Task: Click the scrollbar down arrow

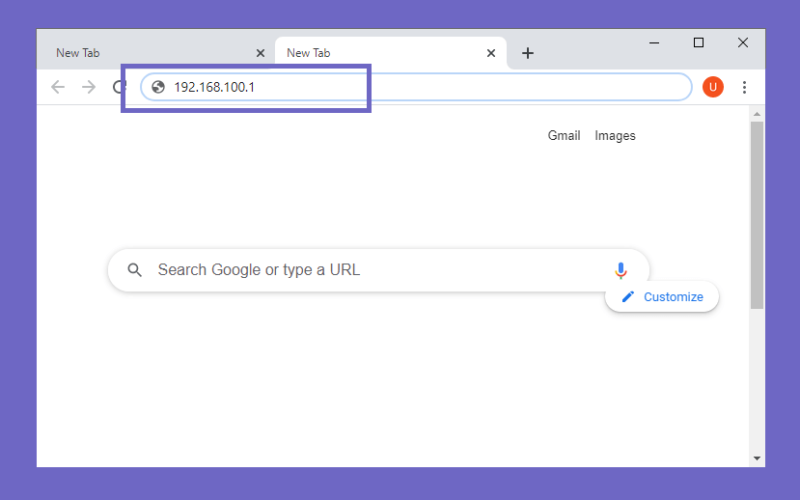Action: (x=757, y=458)
